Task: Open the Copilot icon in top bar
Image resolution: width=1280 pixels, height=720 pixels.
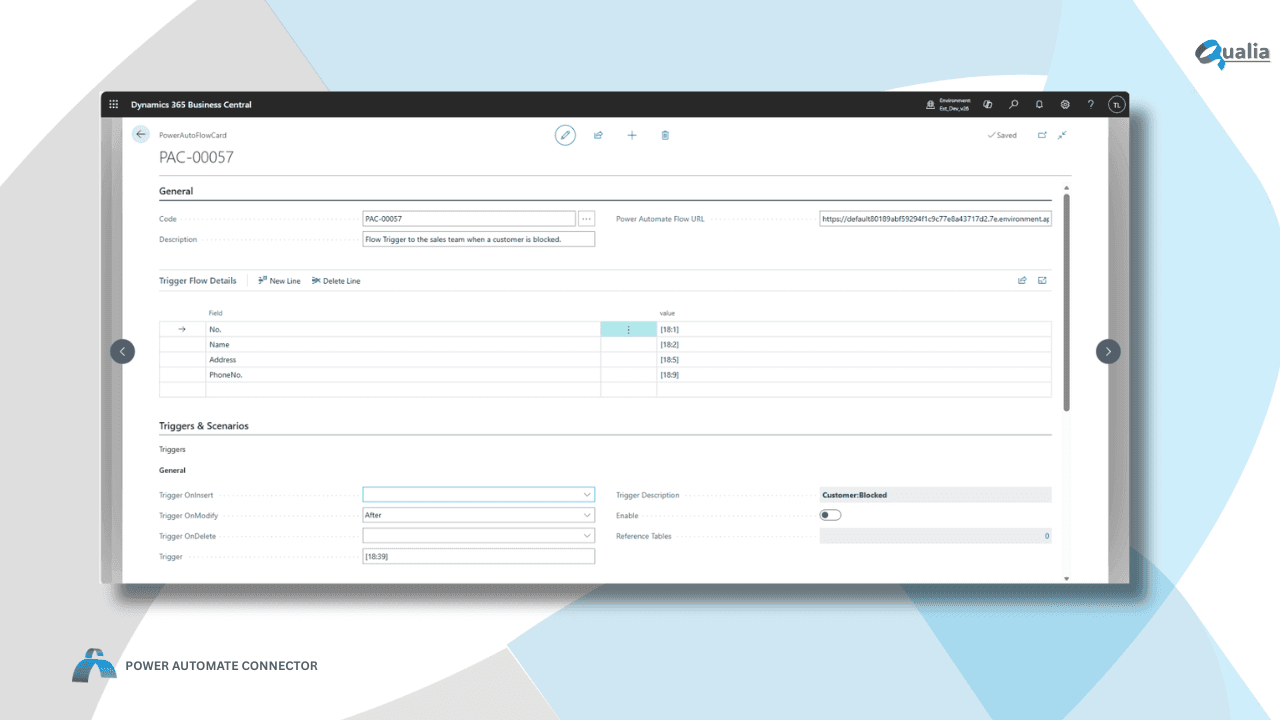Action: (987, 105)
